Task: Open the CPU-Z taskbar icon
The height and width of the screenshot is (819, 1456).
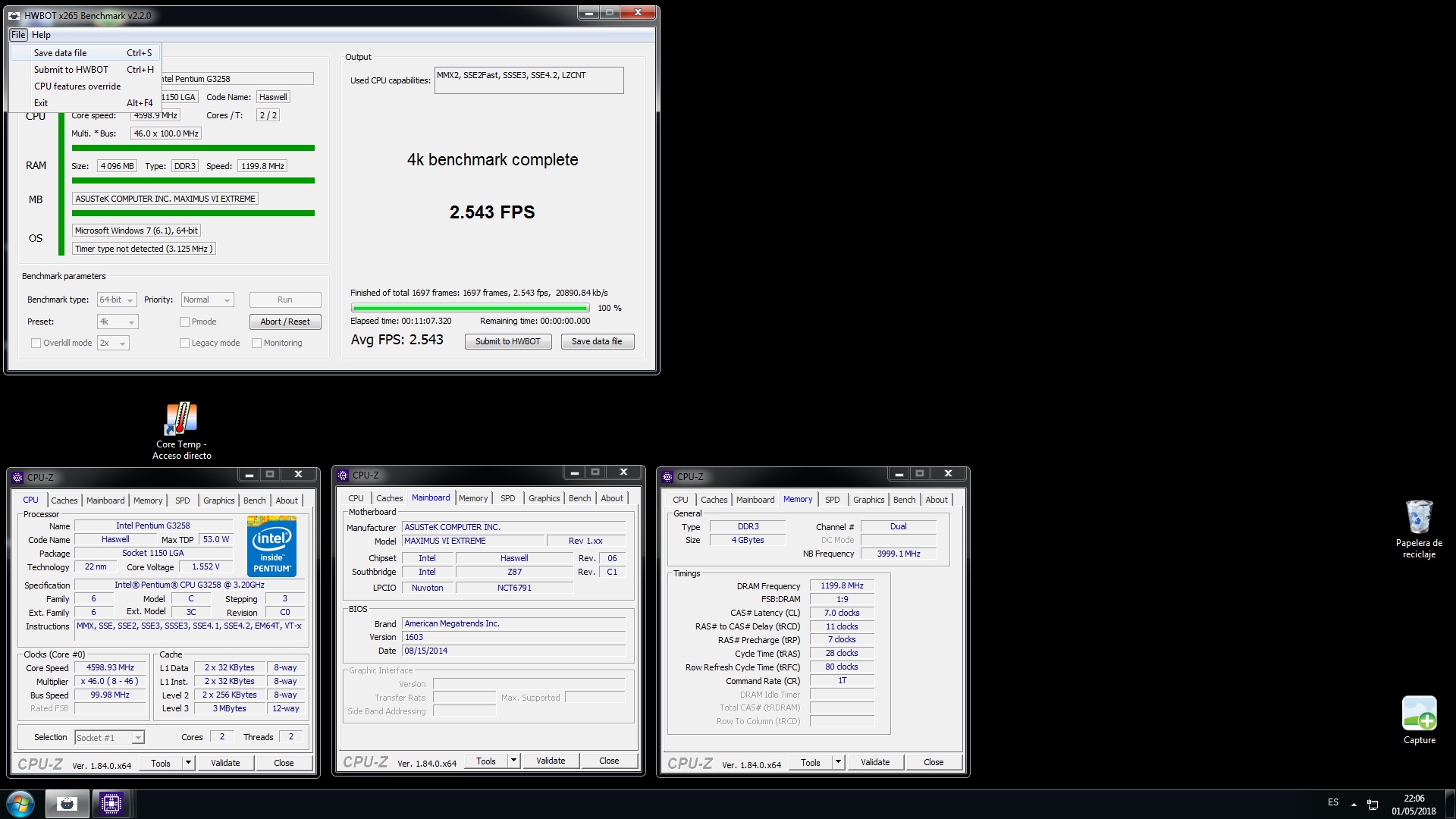Action: pos(111,804)
